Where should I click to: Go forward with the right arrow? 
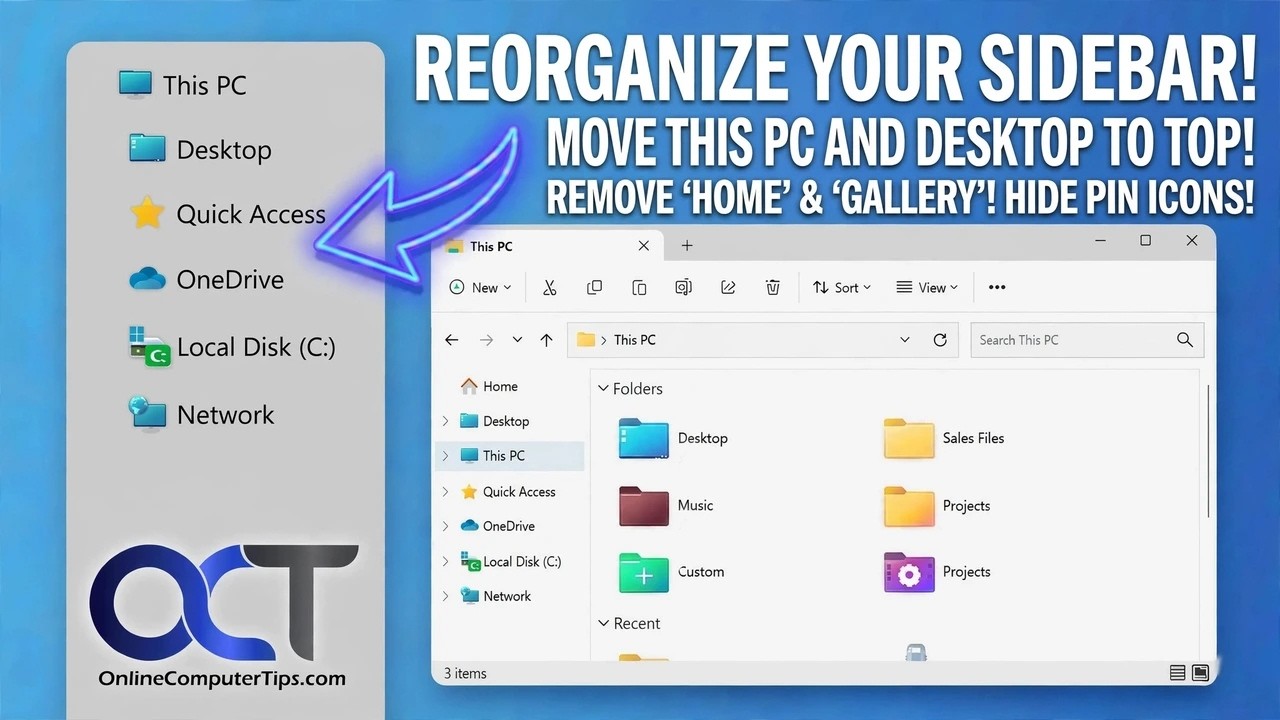click(486, 340)
